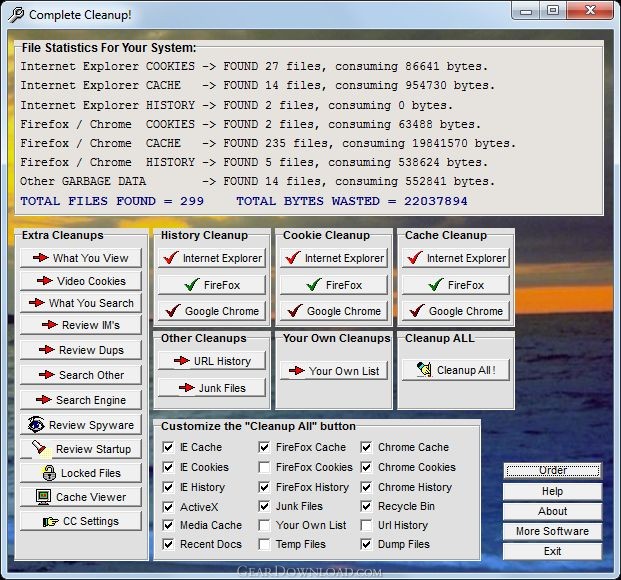This screenshot has height=580, width=621.
Task: Check the Temp Files checkbox
Action: coord(264,544)
